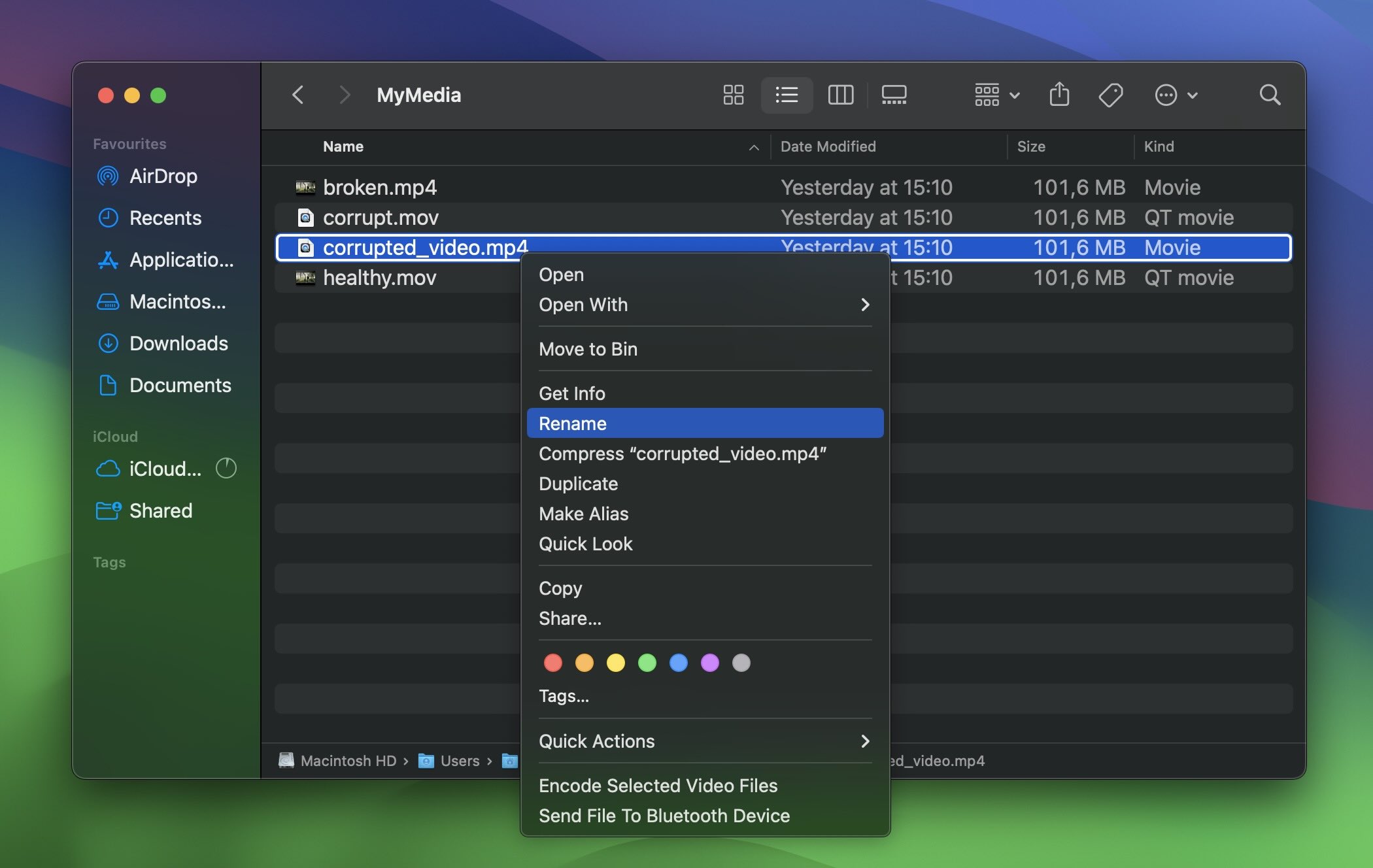1373x868 pixels.
Task: Click Open to launch file
Action: tap(561, 273)
